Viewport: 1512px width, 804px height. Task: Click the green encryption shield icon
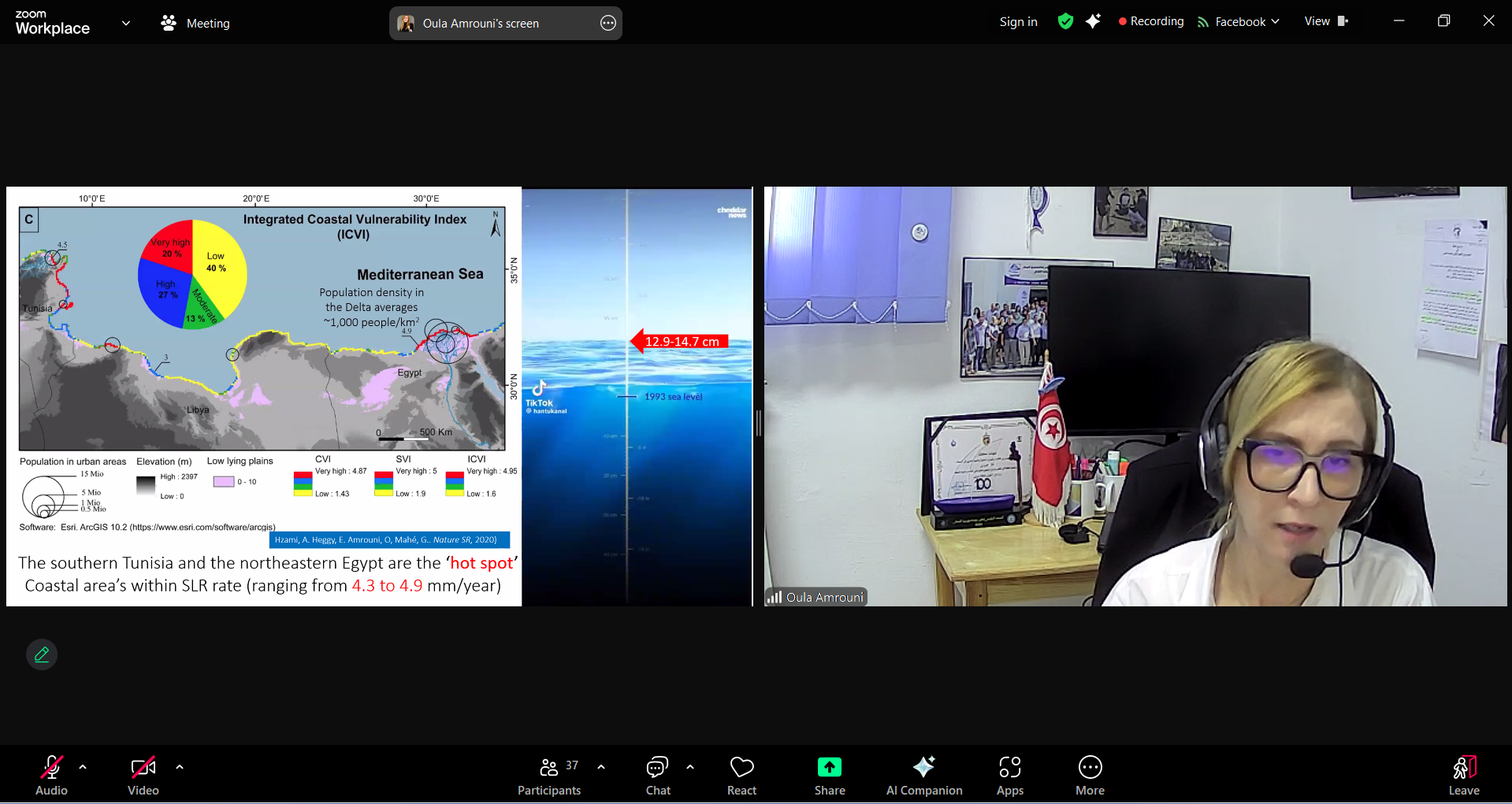click(x=1065, y=21)
